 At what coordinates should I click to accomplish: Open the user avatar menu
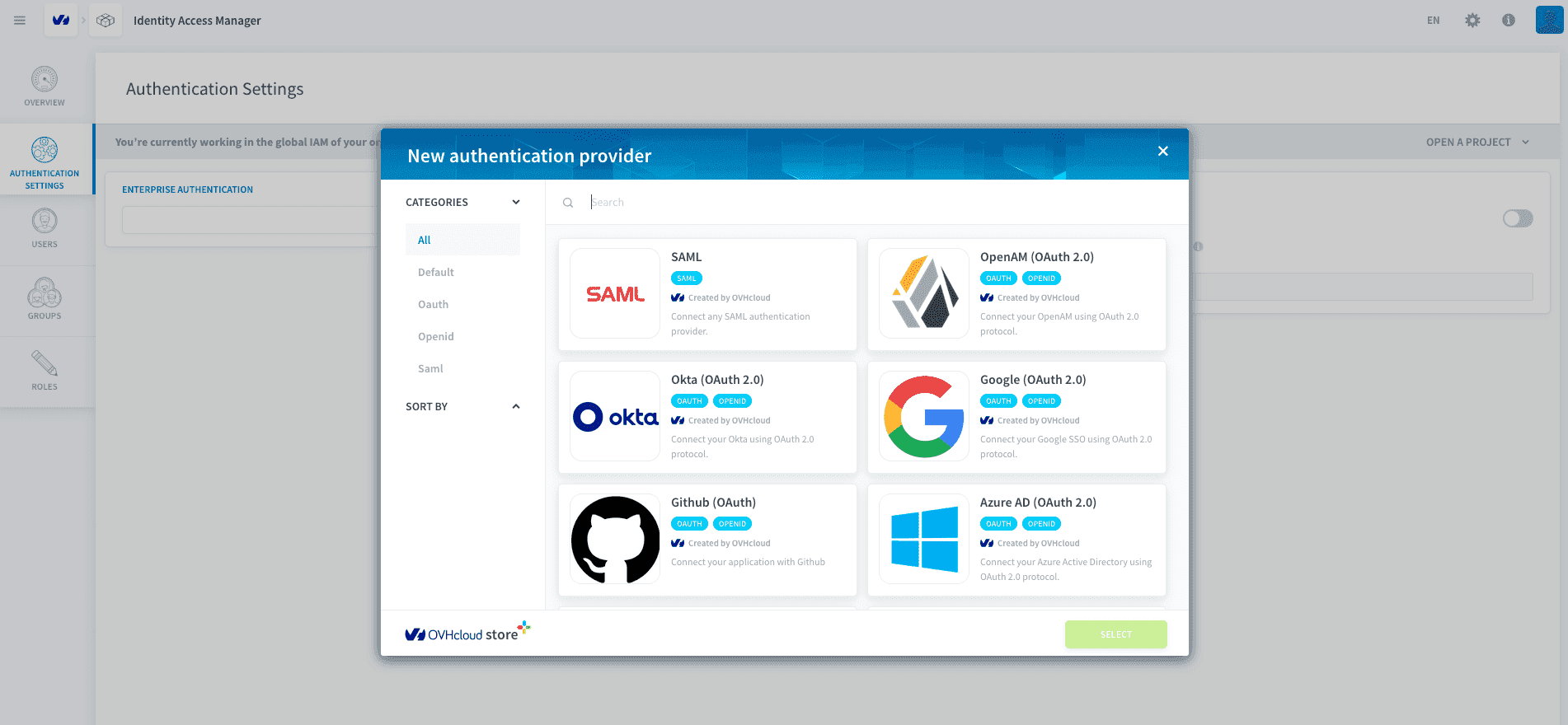click(1549, 20)
